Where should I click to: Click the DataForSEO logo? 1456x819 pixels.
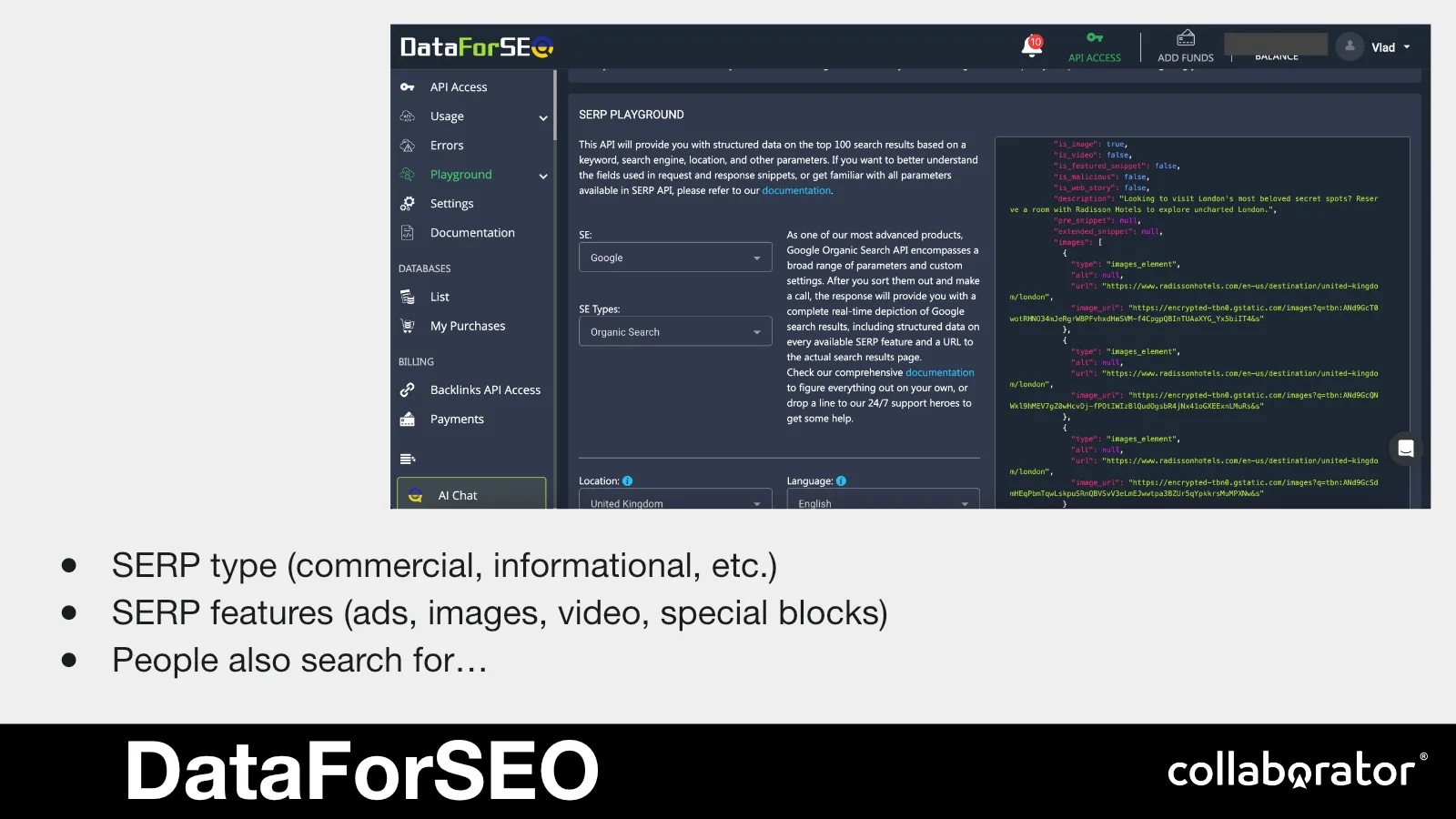(477, 47)
